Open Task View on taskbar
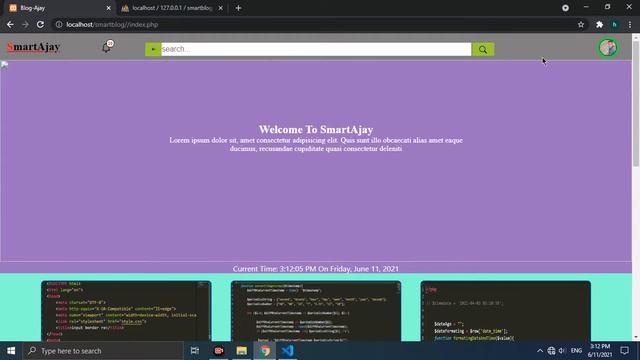Image resolution: width=640 pixels, height=360 pixels. (195, 351)
